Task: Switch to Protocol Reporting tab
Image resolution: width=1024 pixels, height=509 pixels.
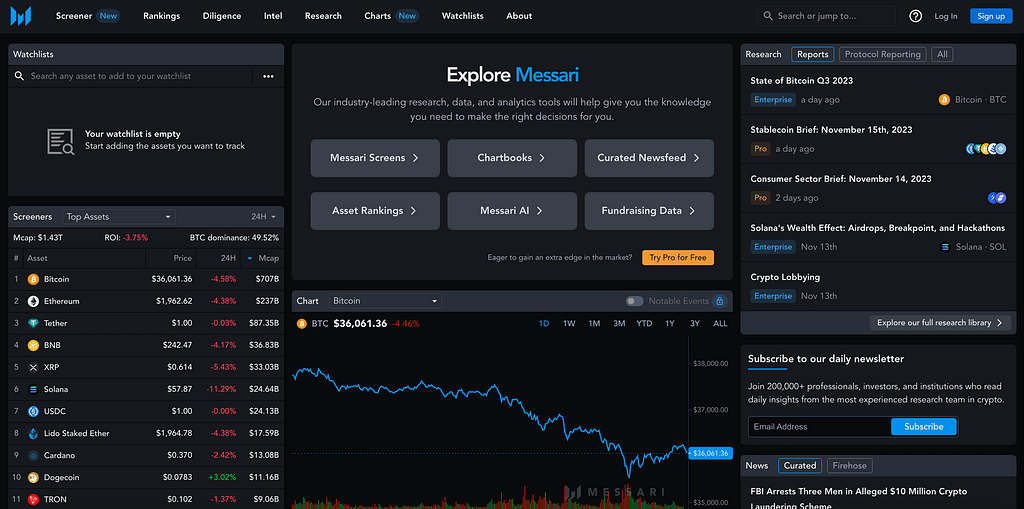Action: tap(882, 54)
